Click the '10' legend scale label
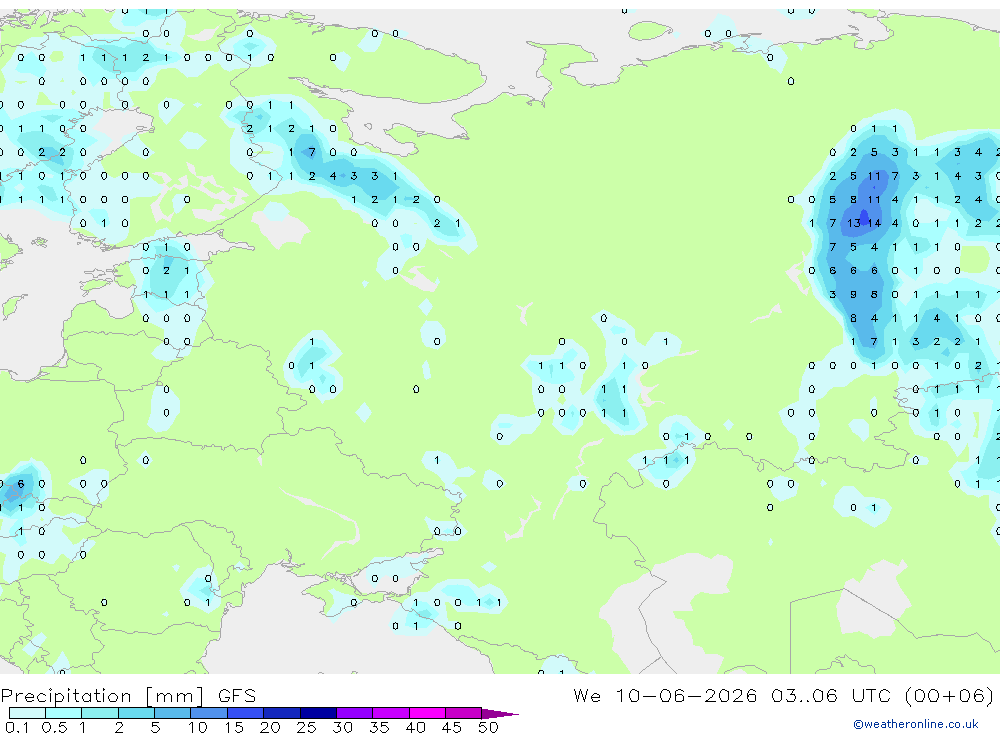 (x=198, y=727)
